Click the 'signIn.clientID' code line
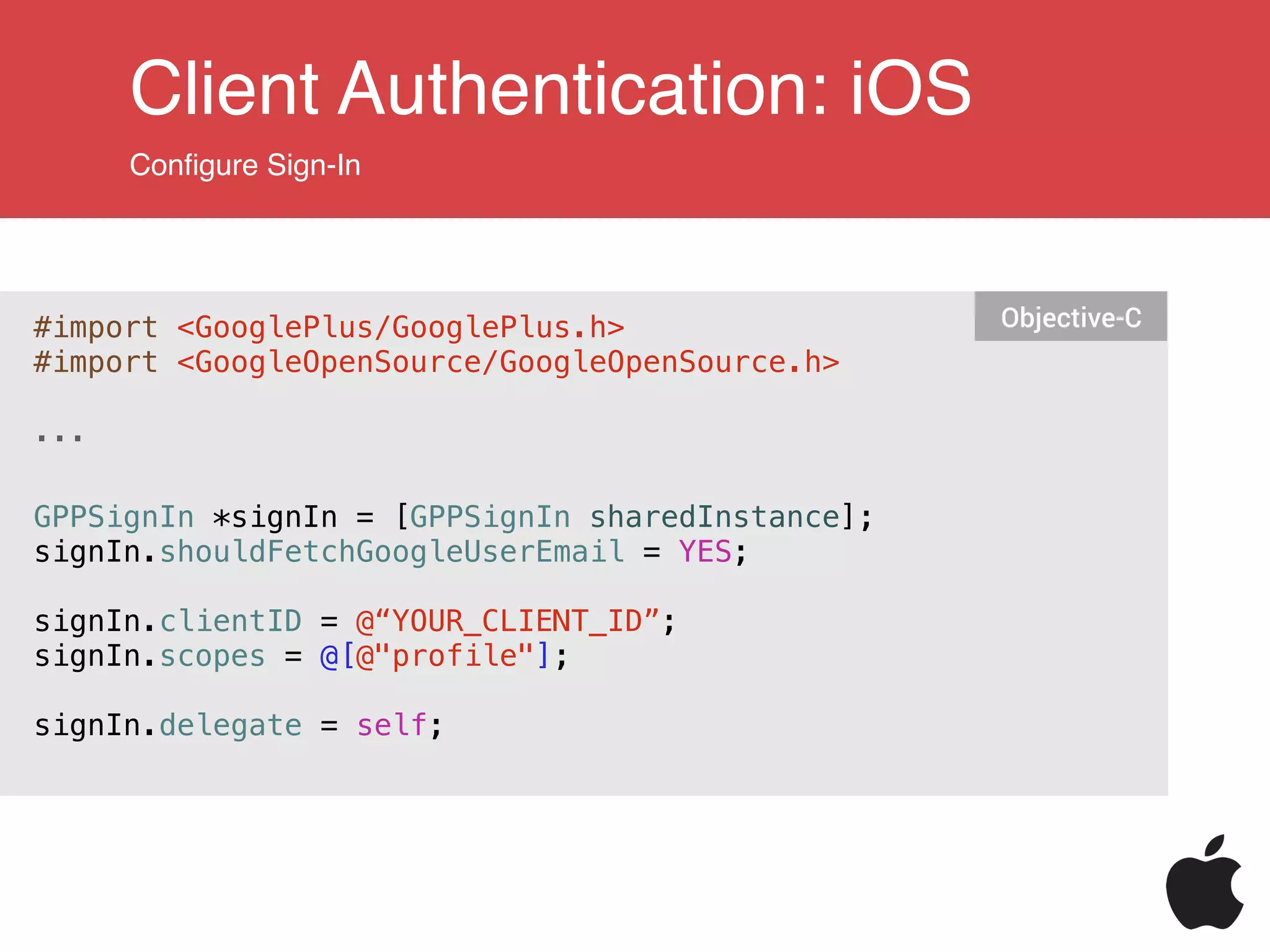 [x=354, y=621]
